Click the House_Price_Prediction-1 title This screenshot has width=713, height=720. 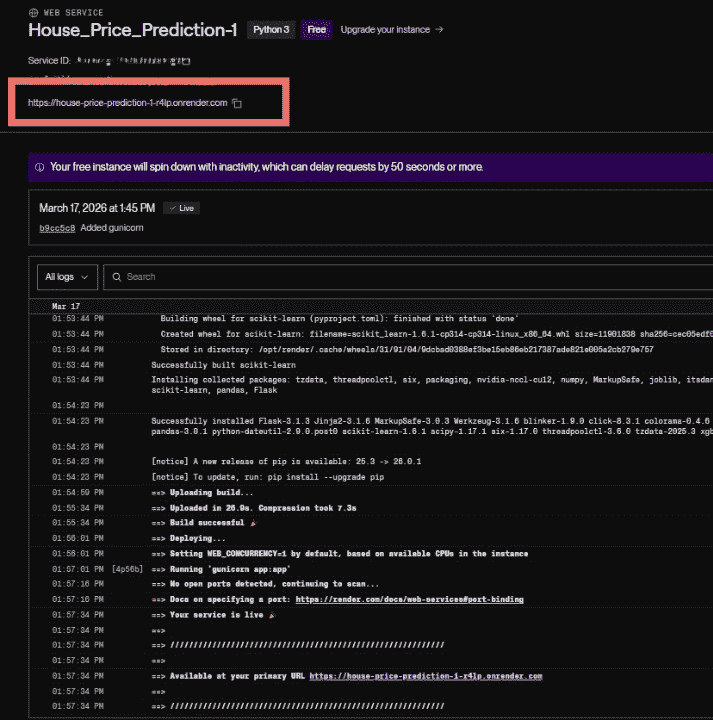coord(133,30)
